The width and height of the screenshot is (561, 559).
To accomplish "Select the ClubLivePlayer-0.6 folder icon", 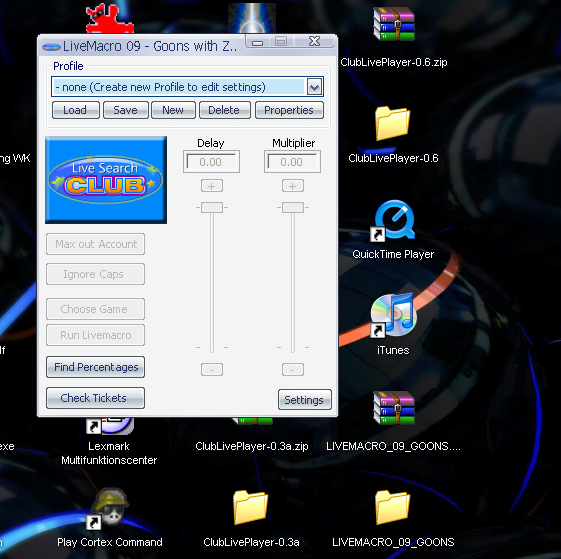I will tap(392, 123).
